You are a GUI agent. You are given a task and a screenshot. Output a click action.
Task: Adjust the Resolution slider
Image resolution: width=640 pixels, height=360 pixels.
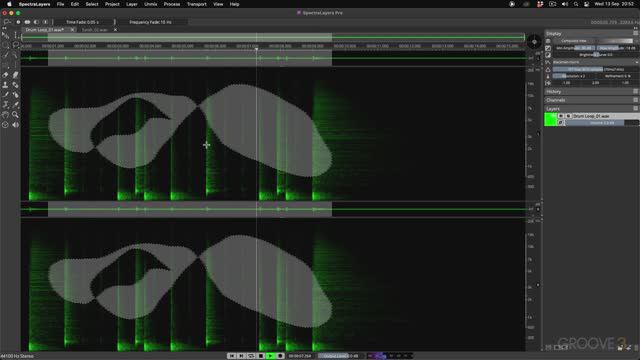[x=574, y=76]
